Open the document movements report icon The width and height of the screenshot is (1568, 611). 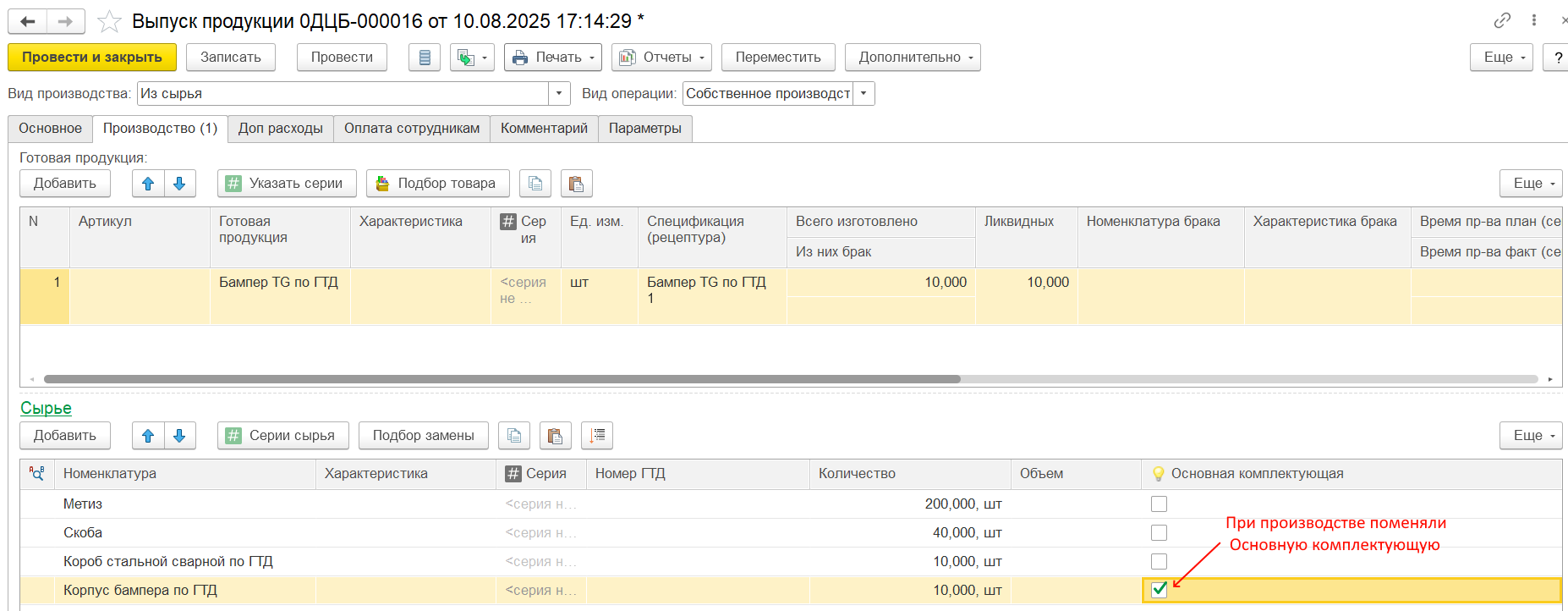425,58
